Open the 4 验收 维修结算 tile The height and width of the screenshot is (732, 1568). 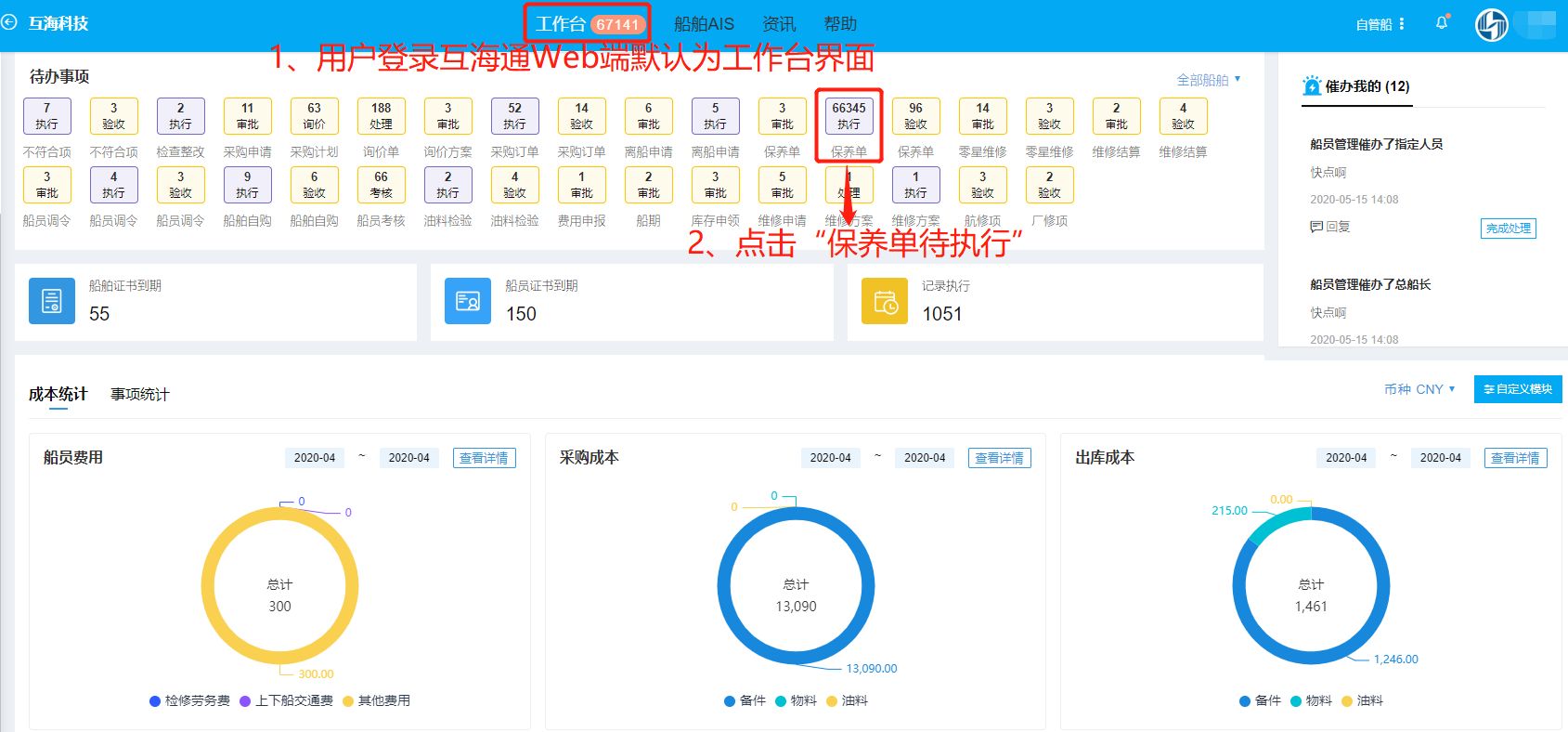point(1184,116)
